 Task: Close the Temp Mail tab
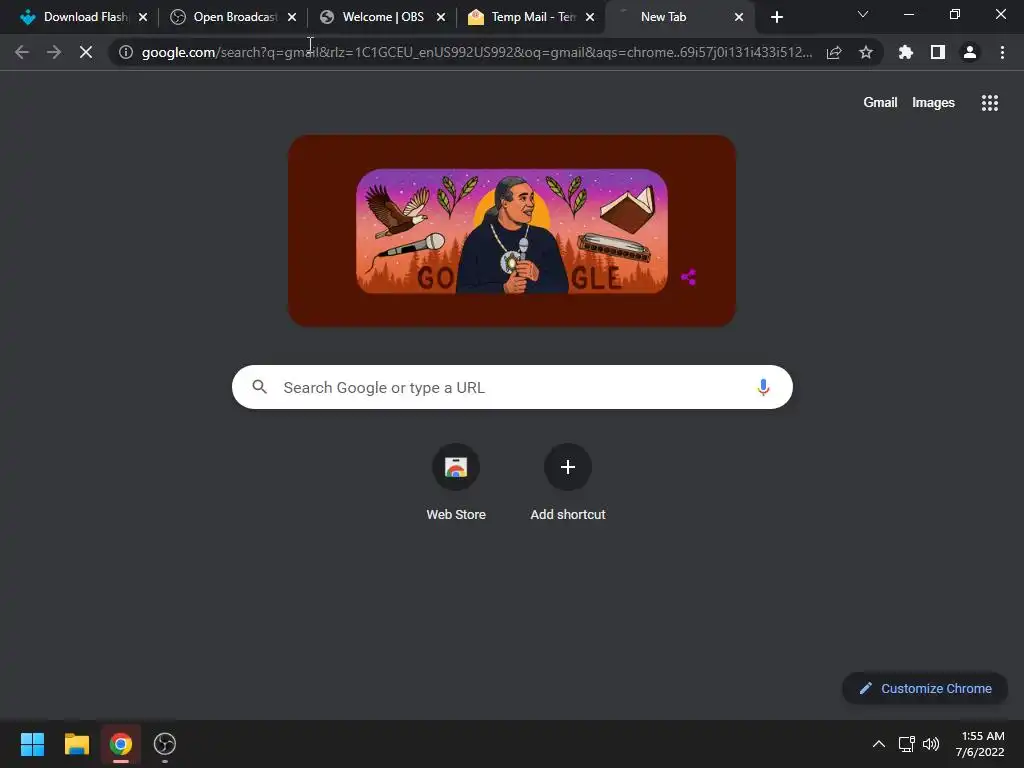point(590,17)
